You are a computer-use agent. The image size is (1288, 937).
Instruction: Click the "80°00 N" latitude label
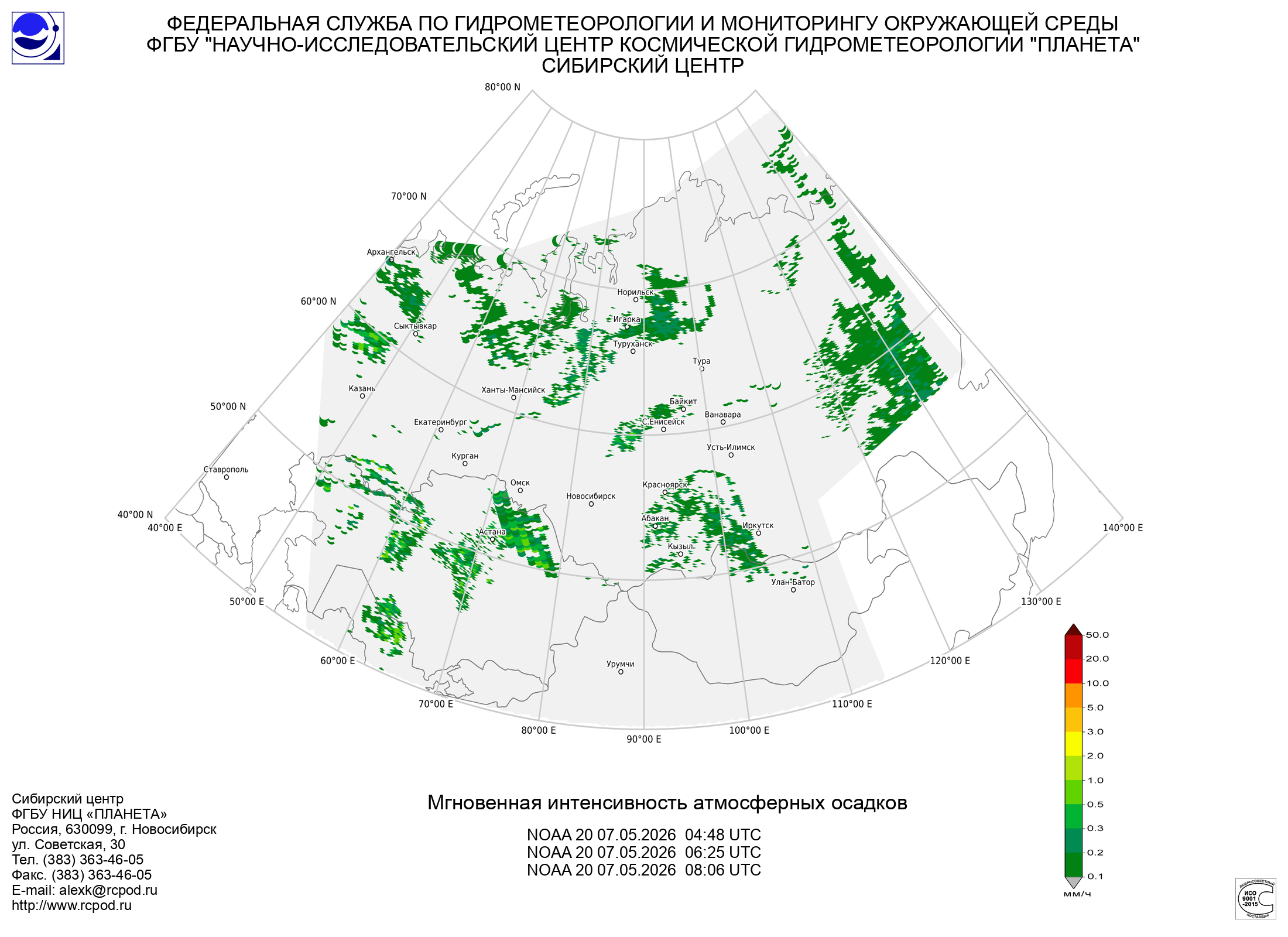(502, 87)
